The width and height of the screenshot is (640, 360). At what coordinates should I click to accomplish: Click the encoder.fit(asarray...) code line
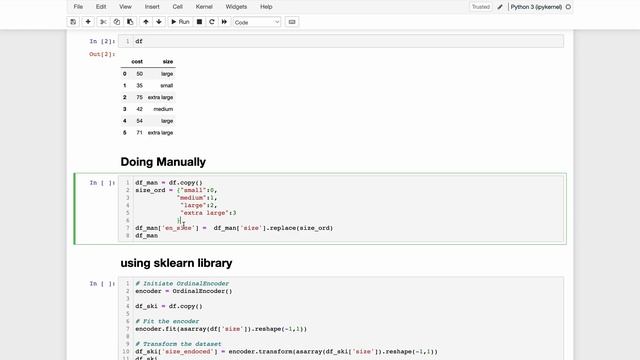coord(221,329)
